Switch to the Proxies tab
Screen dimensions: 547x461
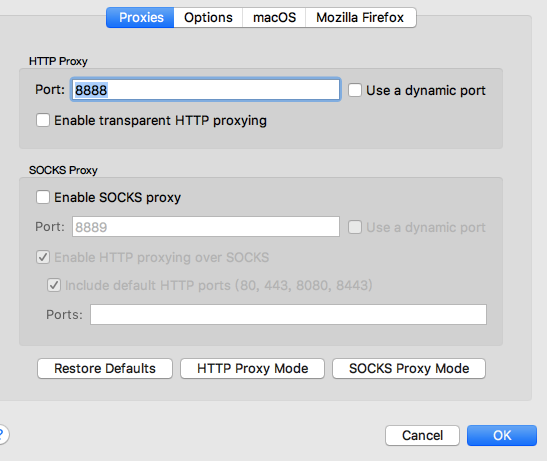(140, 17)
